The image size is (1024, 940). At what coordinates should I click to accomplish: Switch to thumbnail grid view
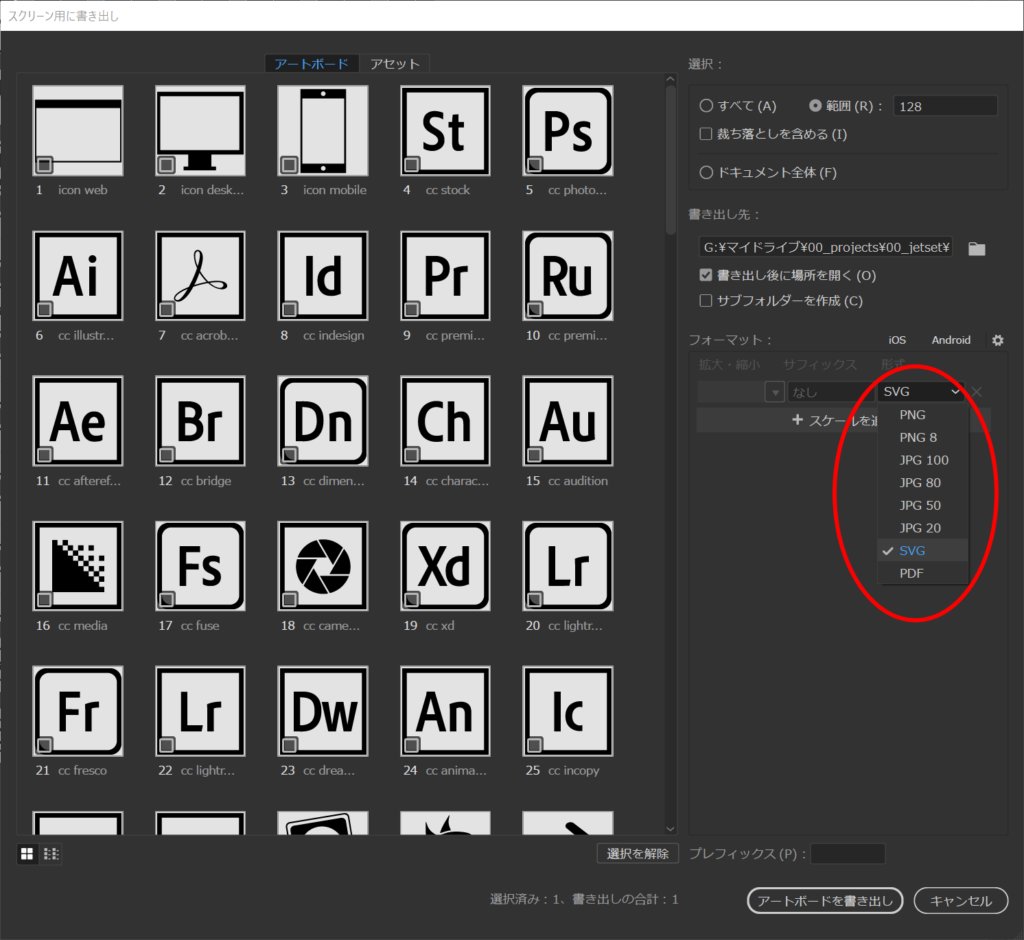[27, 854]
